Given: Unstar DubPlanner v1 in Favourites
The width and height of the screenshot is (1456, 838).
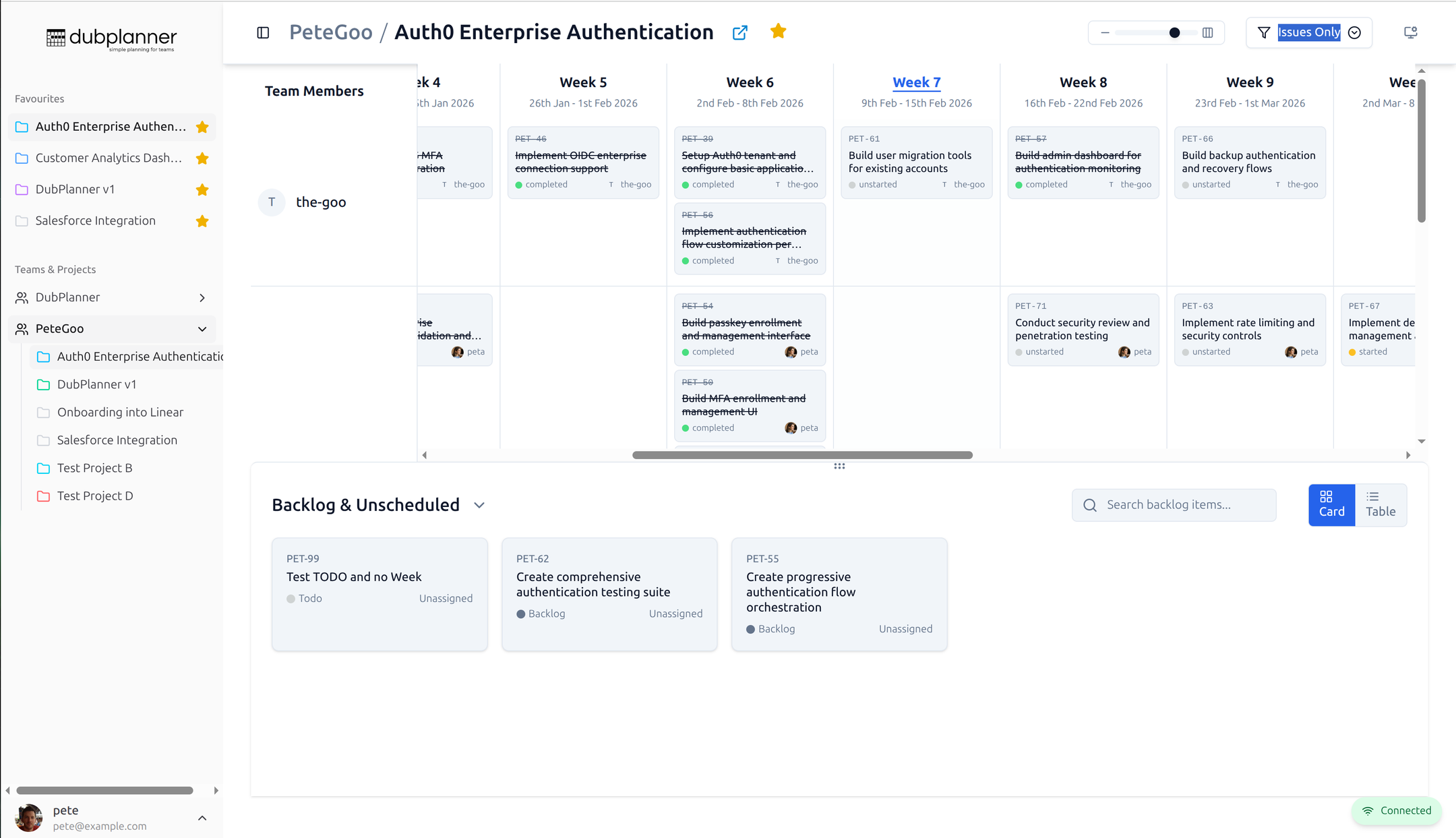Looking at the screenshot, I should point(202,189).
